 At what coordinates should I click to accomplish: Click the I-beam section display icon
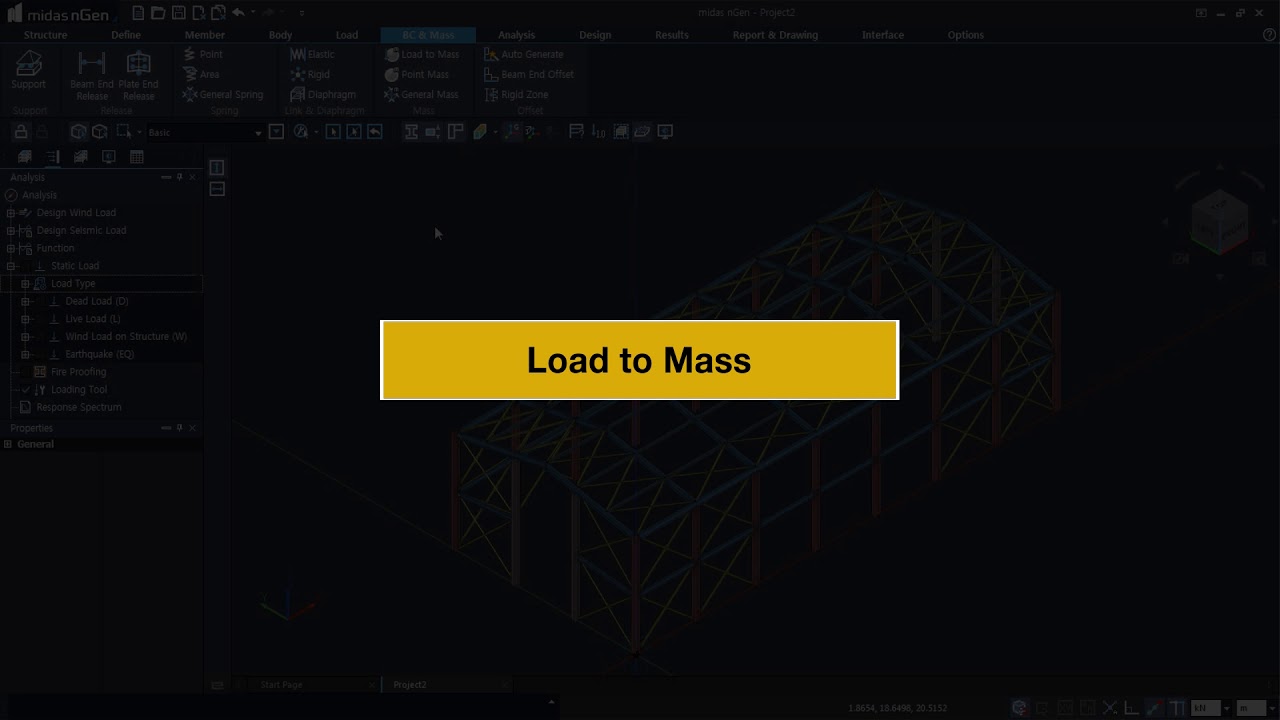411,132
